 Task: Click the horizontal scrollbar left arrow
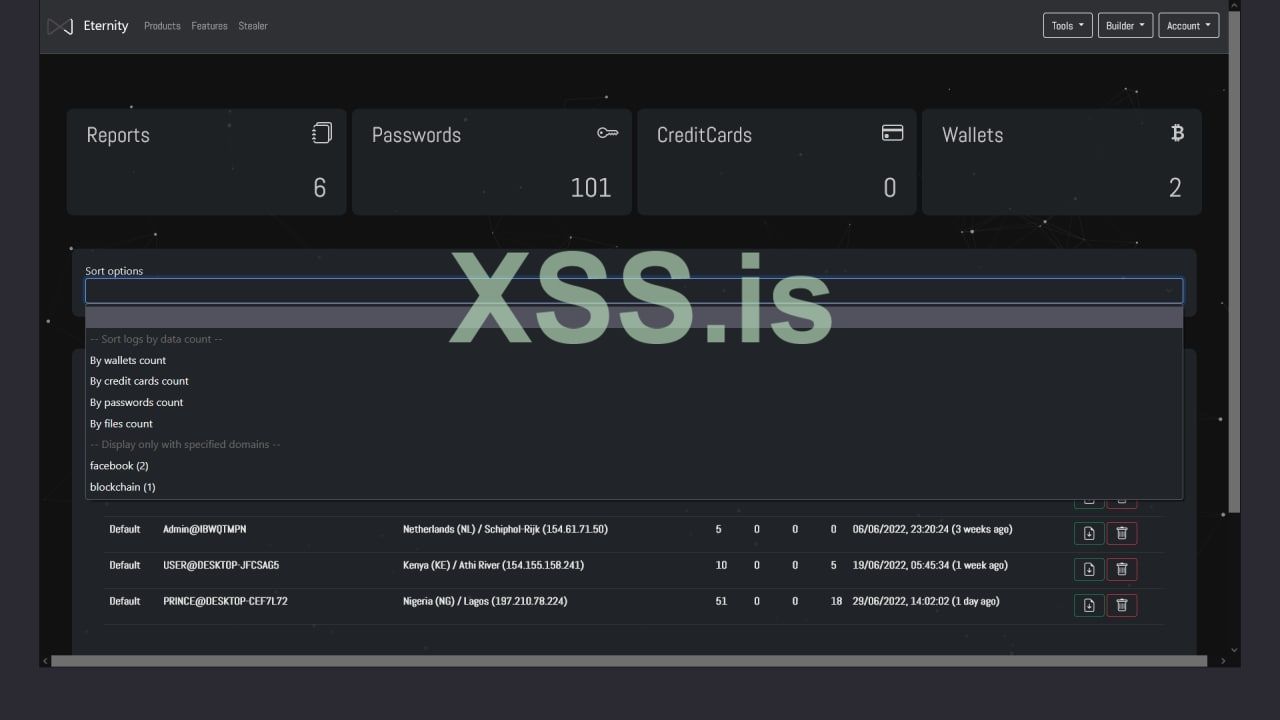[44, 661]
